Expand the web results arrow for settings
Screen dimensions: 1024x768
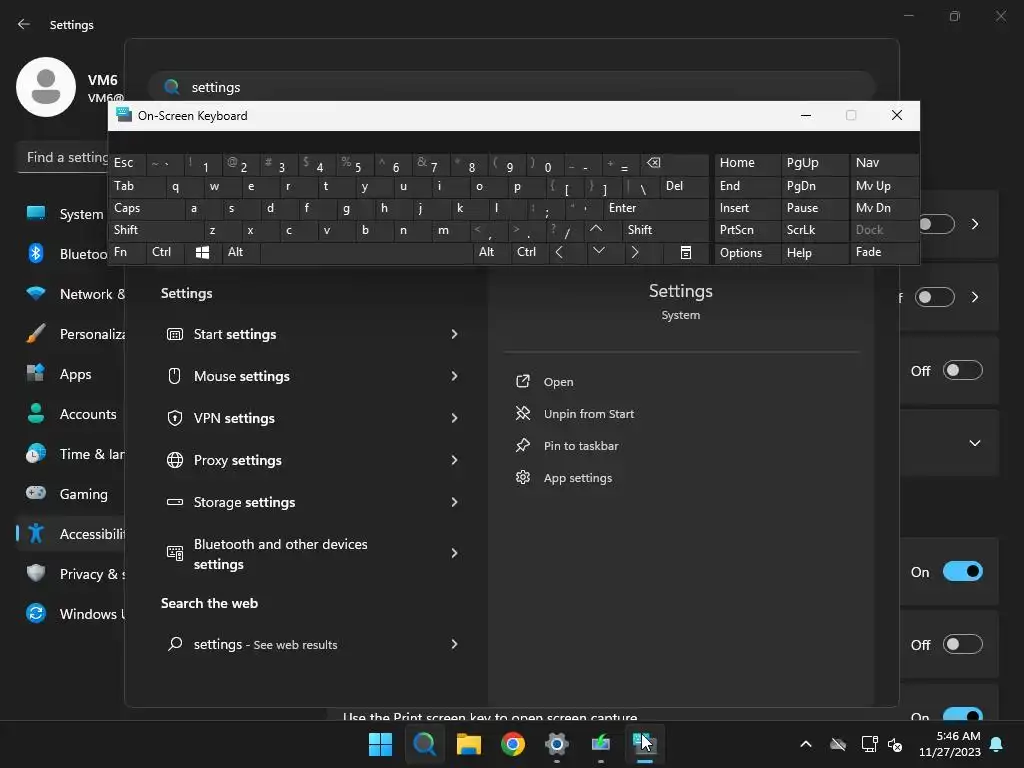click(x=455, y=645)
